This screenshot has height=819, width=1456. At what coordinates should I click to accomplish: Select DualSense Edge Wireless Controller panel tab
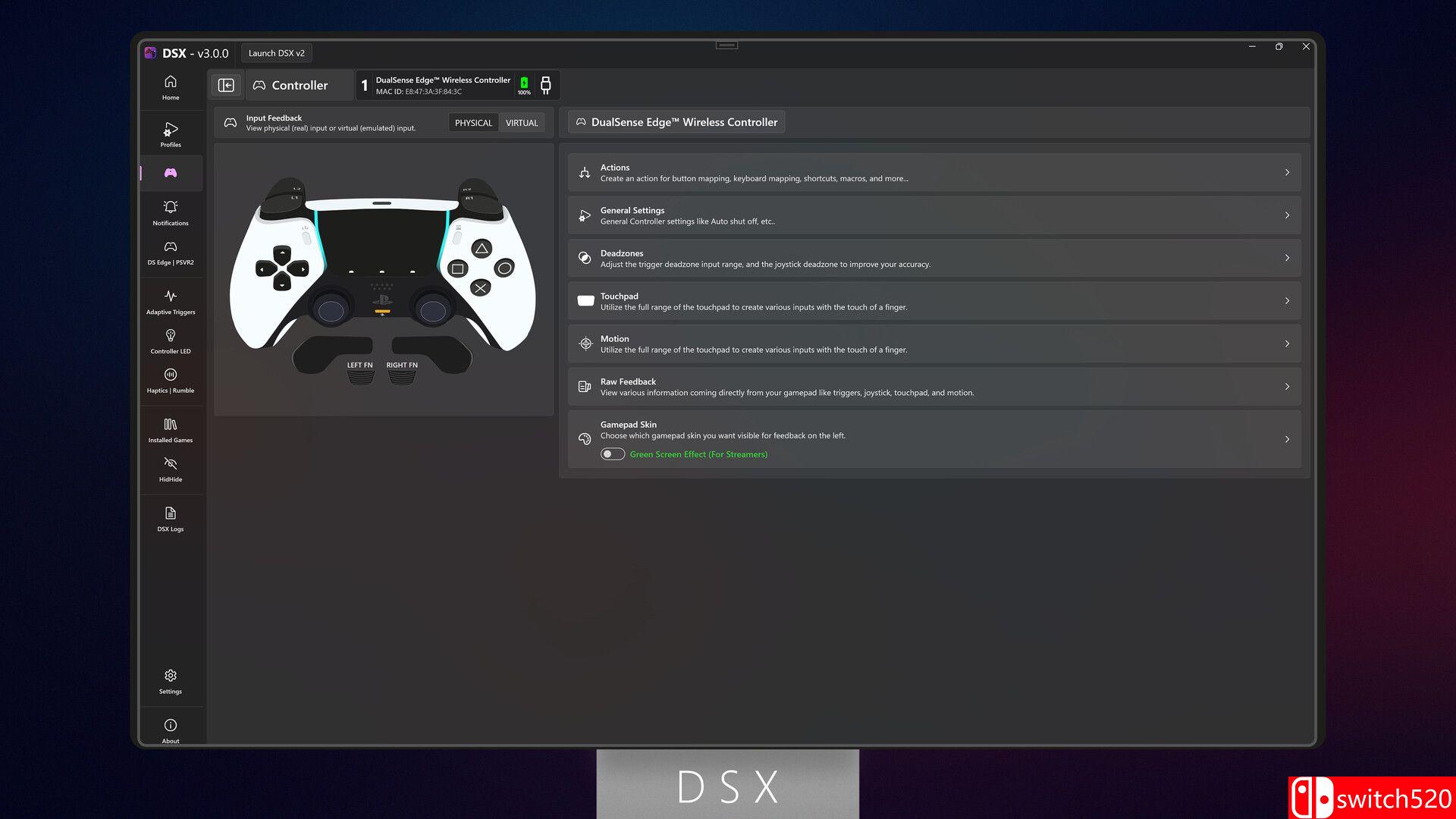tap(676, 122)
